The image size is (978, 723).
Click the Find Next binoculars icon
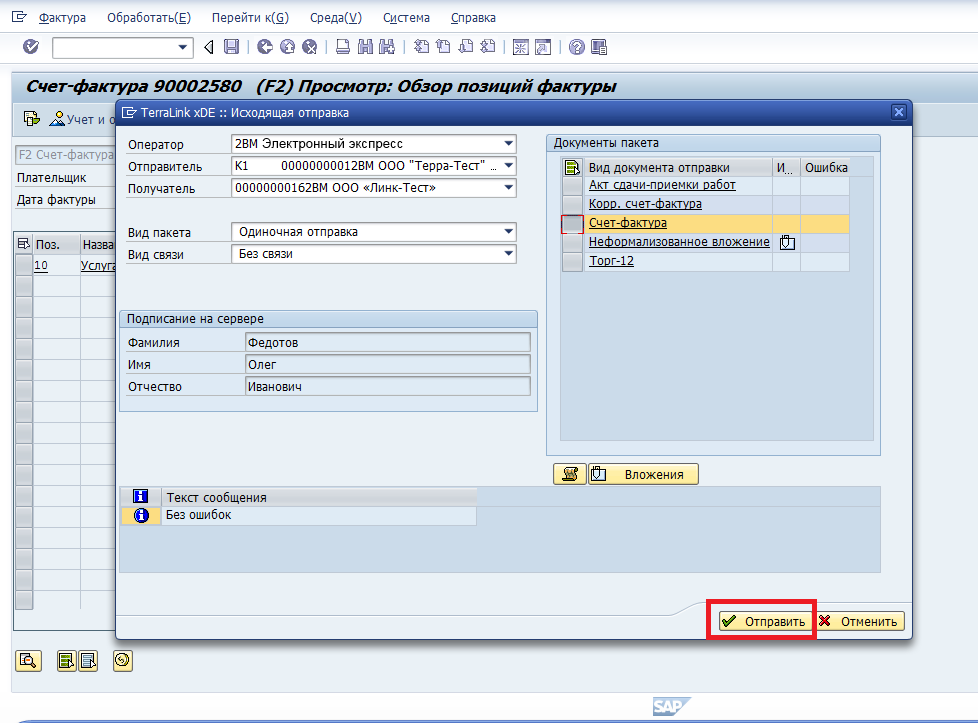[x=387, y=47]
